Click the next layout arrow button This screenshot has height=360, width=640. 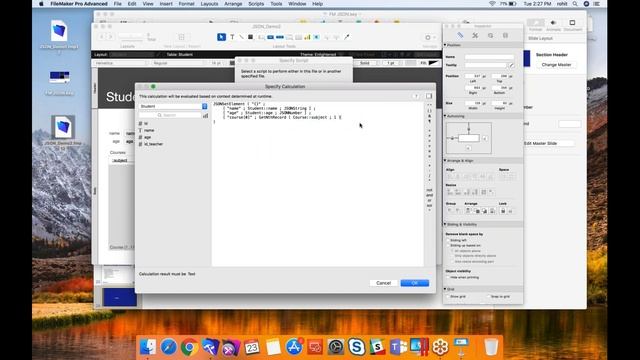point(111,37)
